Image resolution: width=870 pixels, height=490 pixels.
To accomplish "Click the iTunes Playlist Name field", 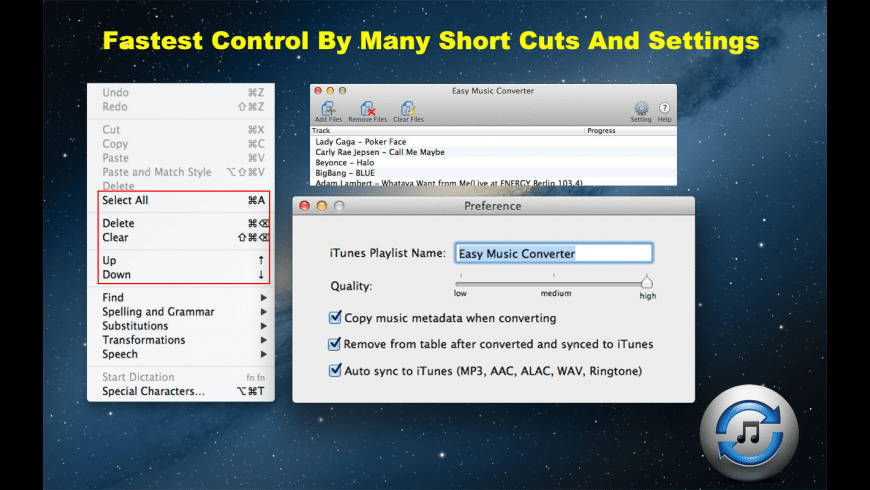I will click(554, 253).
